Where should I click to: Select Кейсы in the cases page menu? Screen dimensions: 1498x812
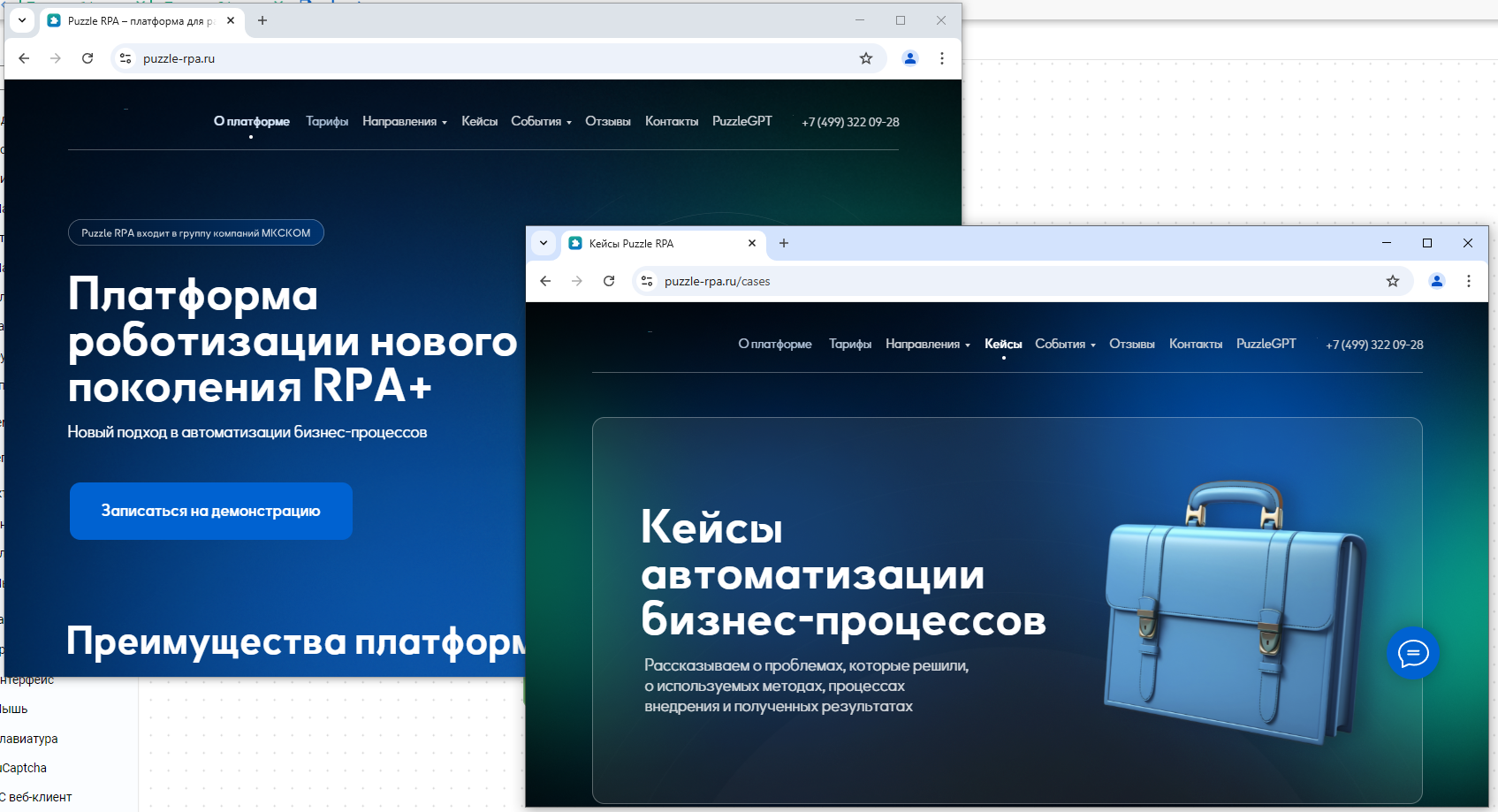(x=1003, y=344)
